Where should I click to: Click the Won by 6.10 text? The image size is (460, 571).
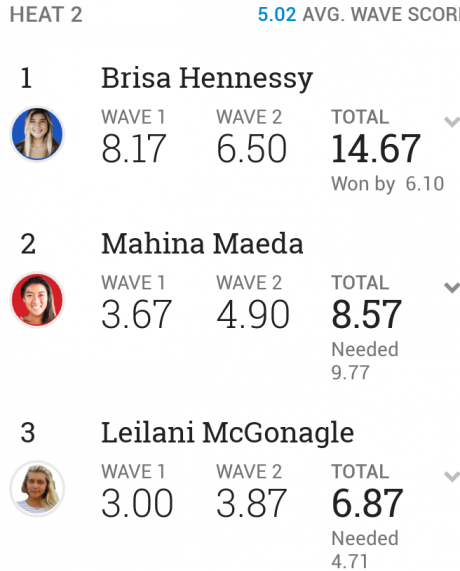pyautogui.click(x=388, y=184)
